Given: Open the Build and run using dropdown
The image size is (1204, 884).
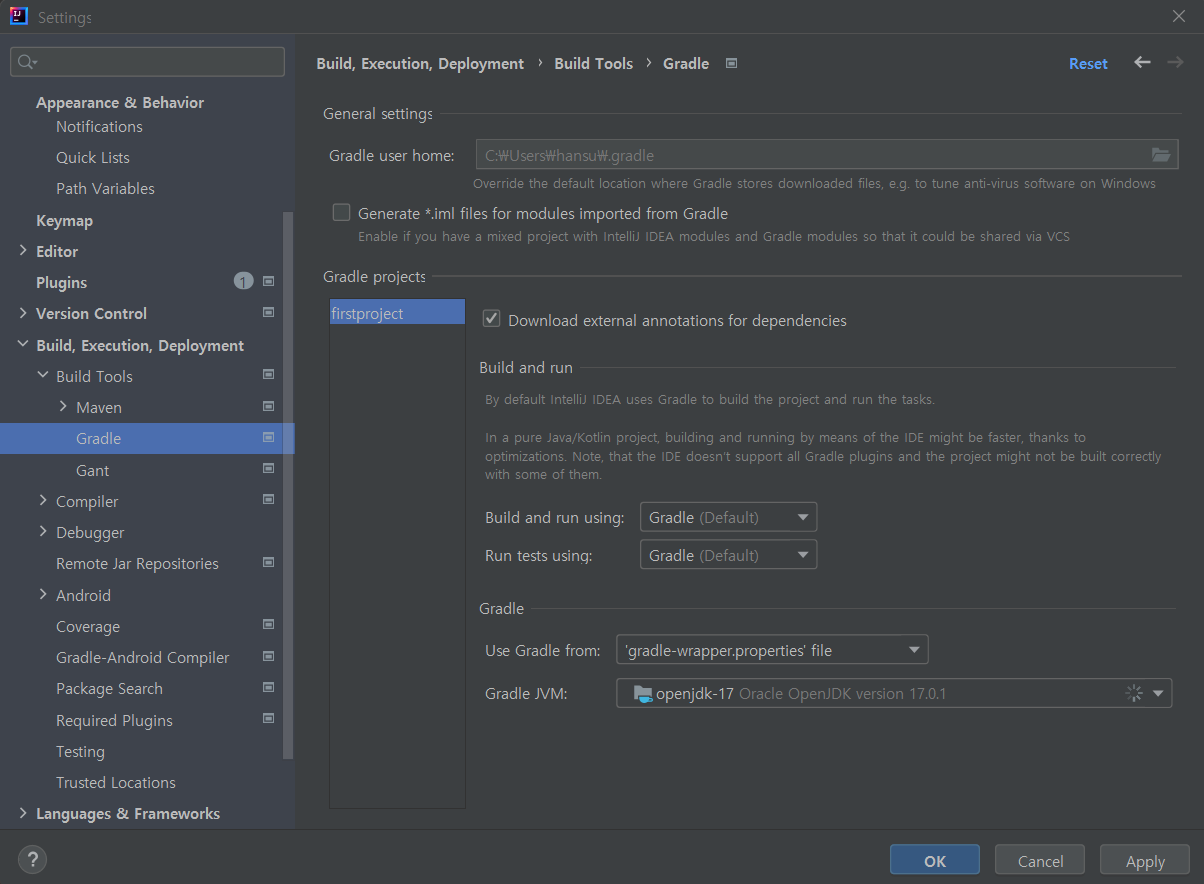Looking at the screenshot, I should click(x=729, y=517).
